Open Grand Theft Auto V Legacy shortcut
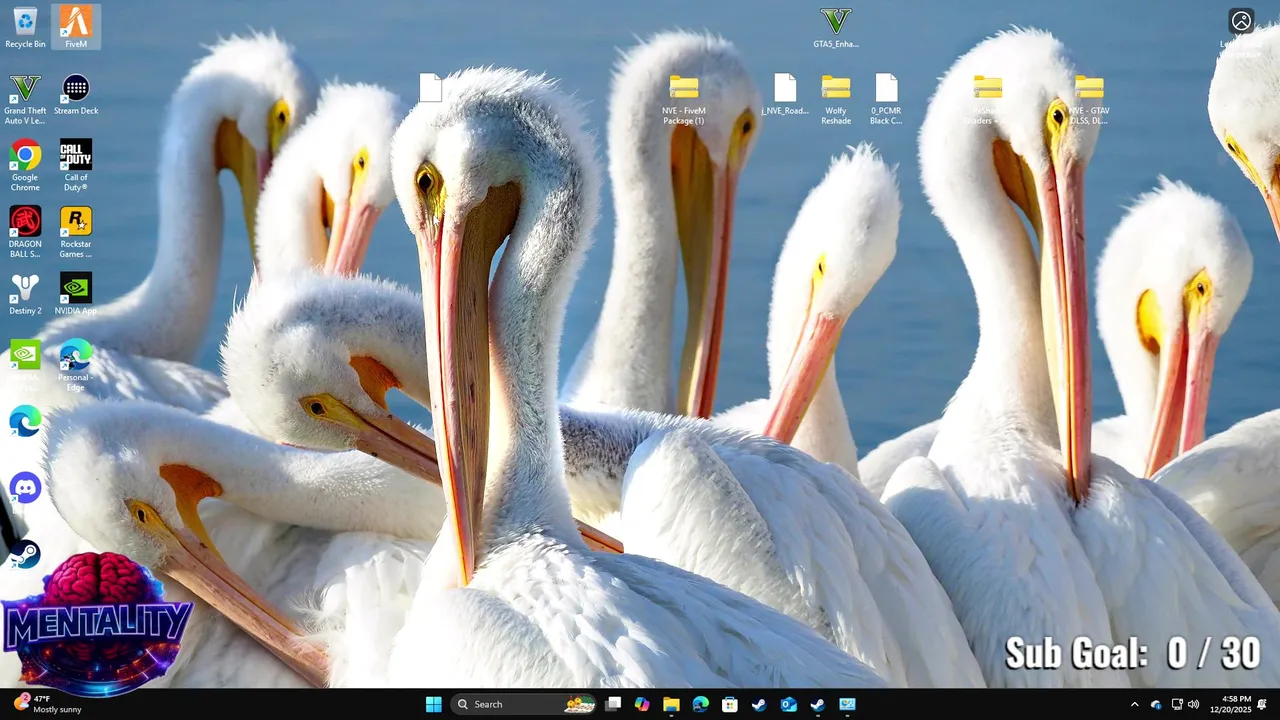Screen dimensions: 1280x720 (x=25, y=99)
